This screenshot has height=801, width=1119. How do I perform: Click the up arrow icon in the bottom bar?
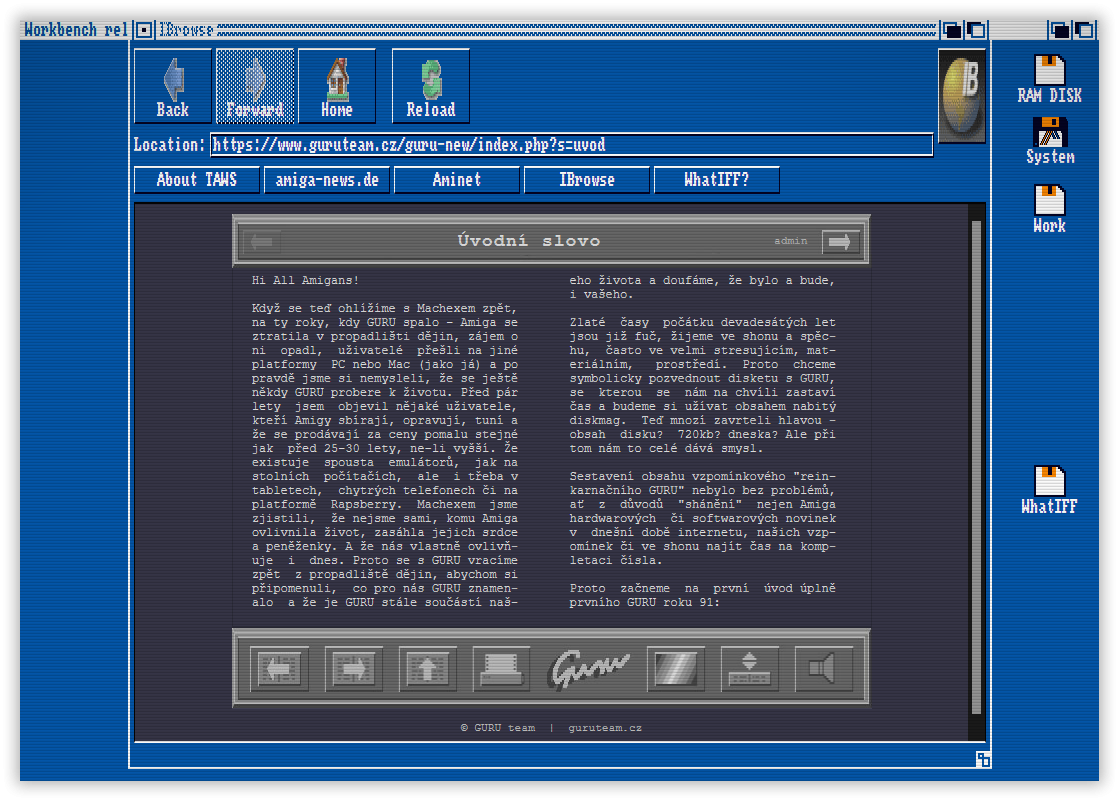(x=427, y=669)
